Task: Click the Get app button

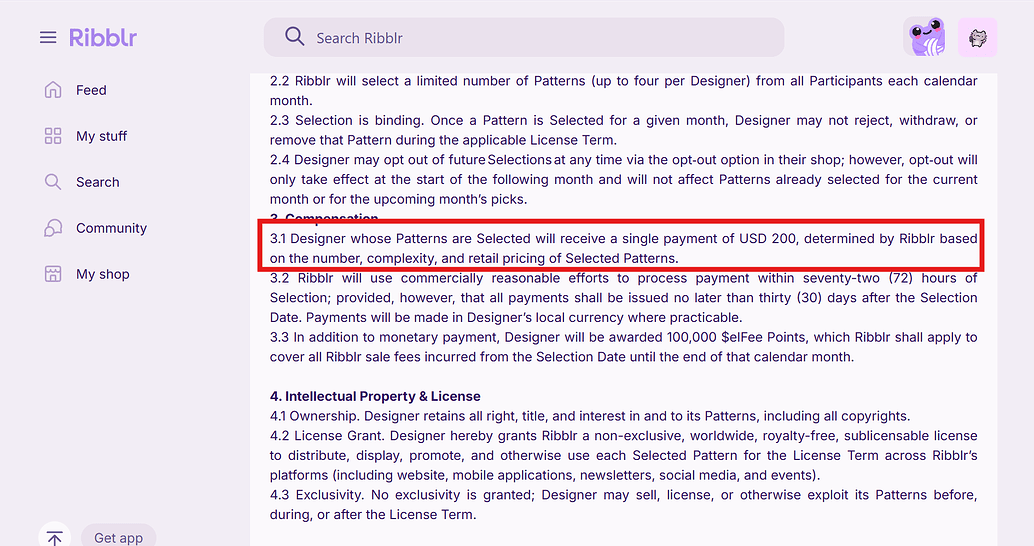Action: (x=118, y=537)
